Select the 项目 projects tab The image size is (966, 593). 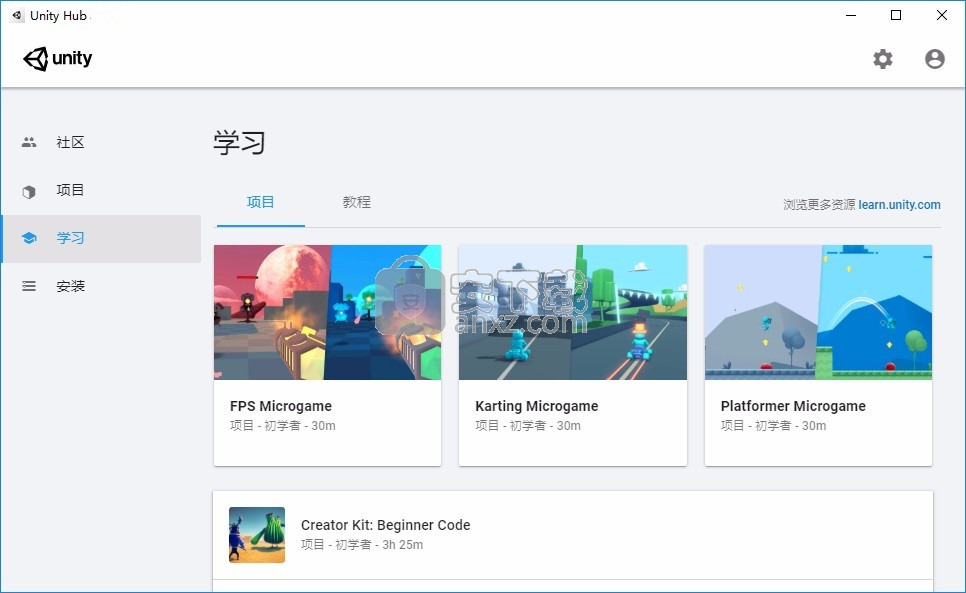[260, 202]
